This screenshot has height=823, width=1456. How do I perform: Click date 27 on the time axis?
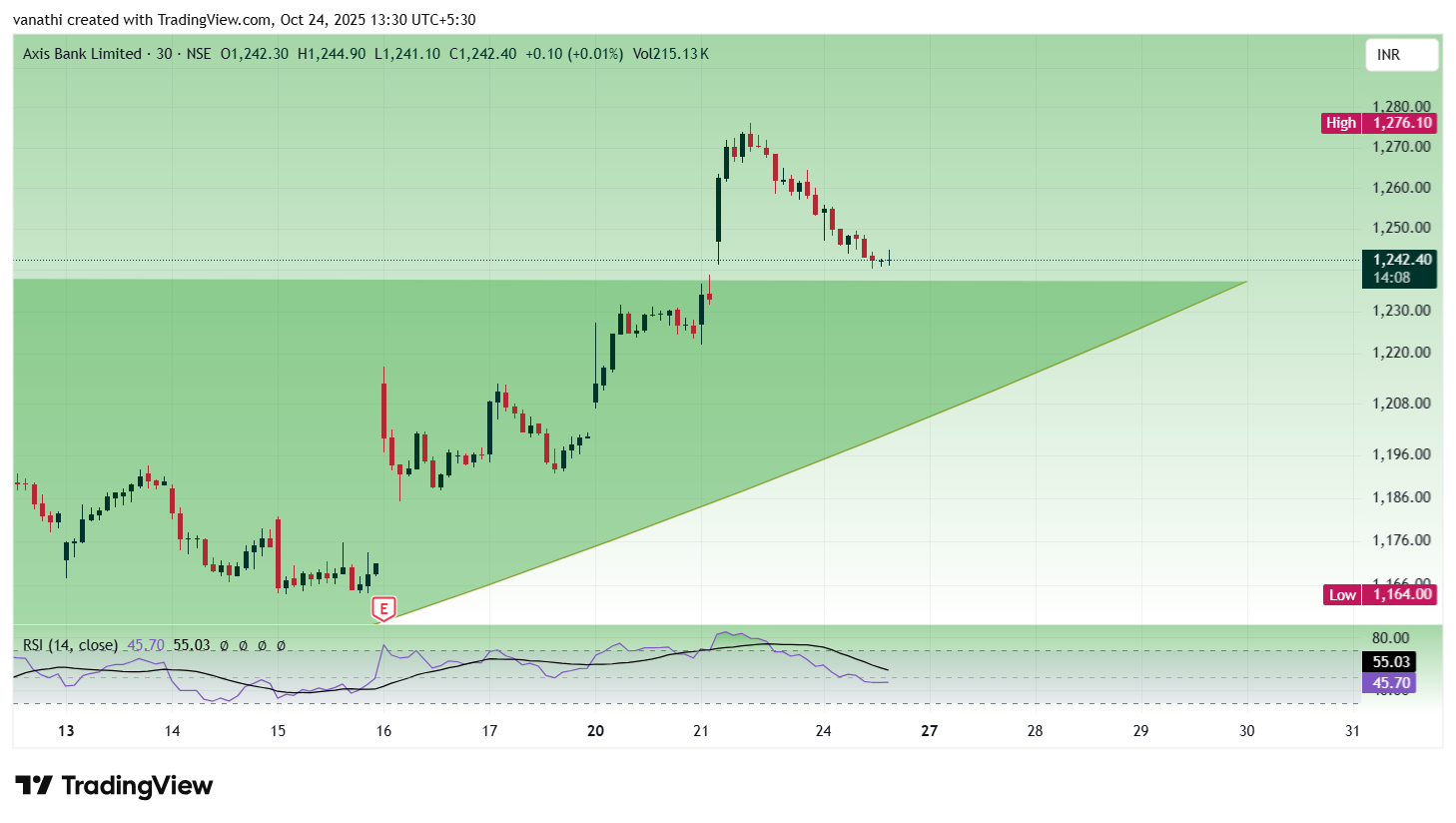pyautogui.click(x=929, y=730)
